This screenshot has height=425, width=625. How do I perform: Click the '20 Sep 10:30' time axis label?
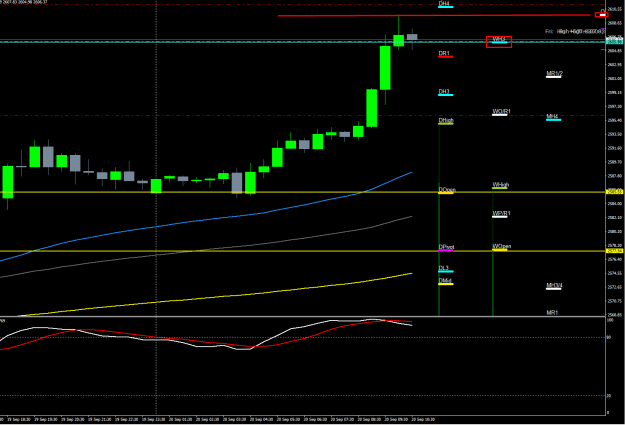pos(423,419)
